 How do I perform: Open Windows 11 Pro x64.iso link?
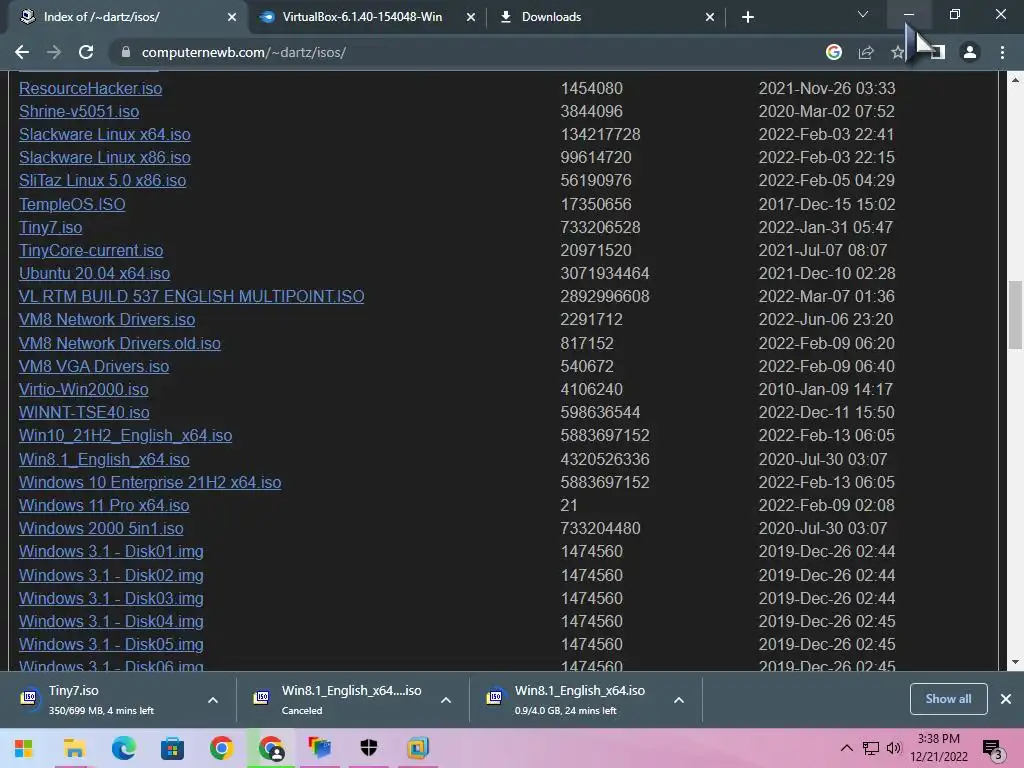tap(104, 505)
